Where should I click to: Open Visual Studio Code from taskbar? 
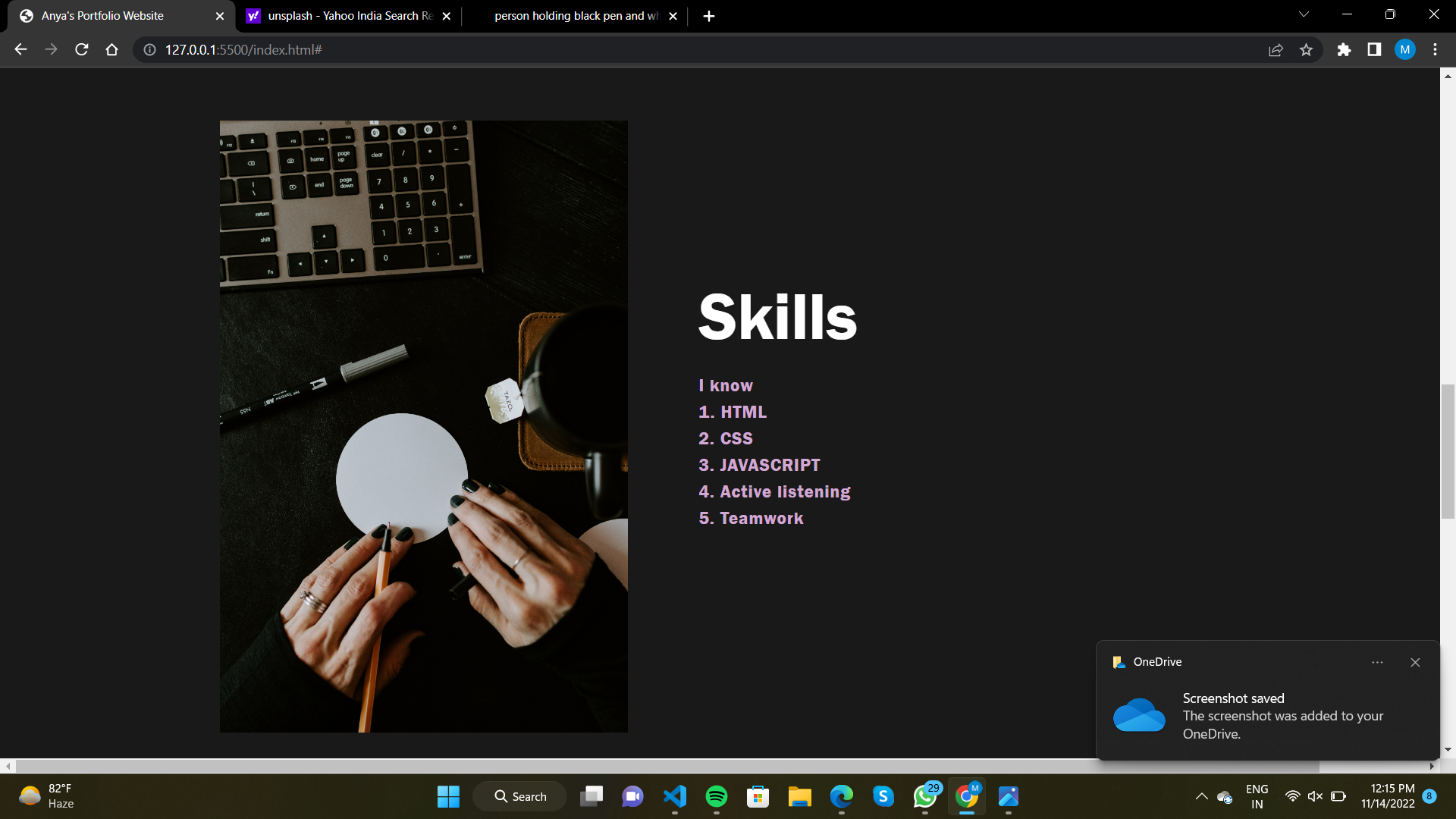[674, 796]
